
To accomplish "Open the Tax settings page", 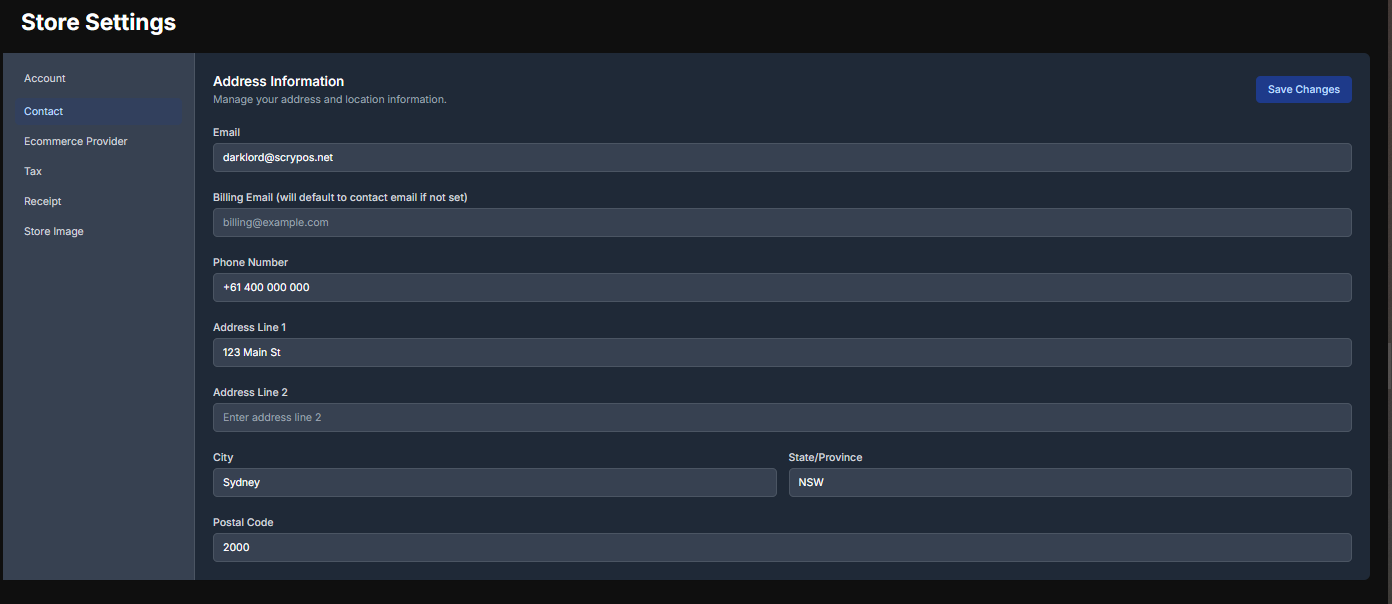I will 33,171.
